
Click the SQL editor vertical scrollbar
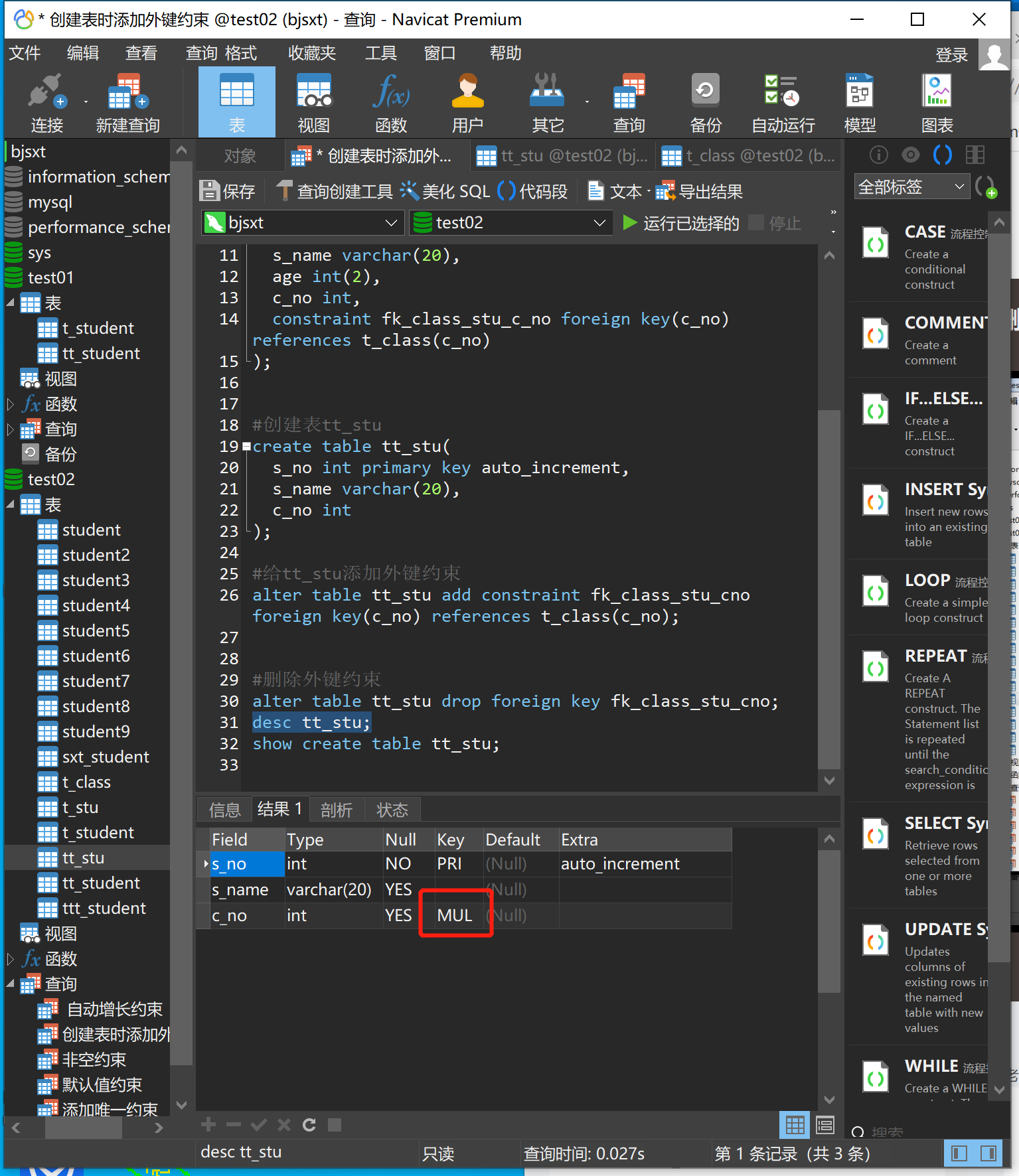(x=829, y=591)
